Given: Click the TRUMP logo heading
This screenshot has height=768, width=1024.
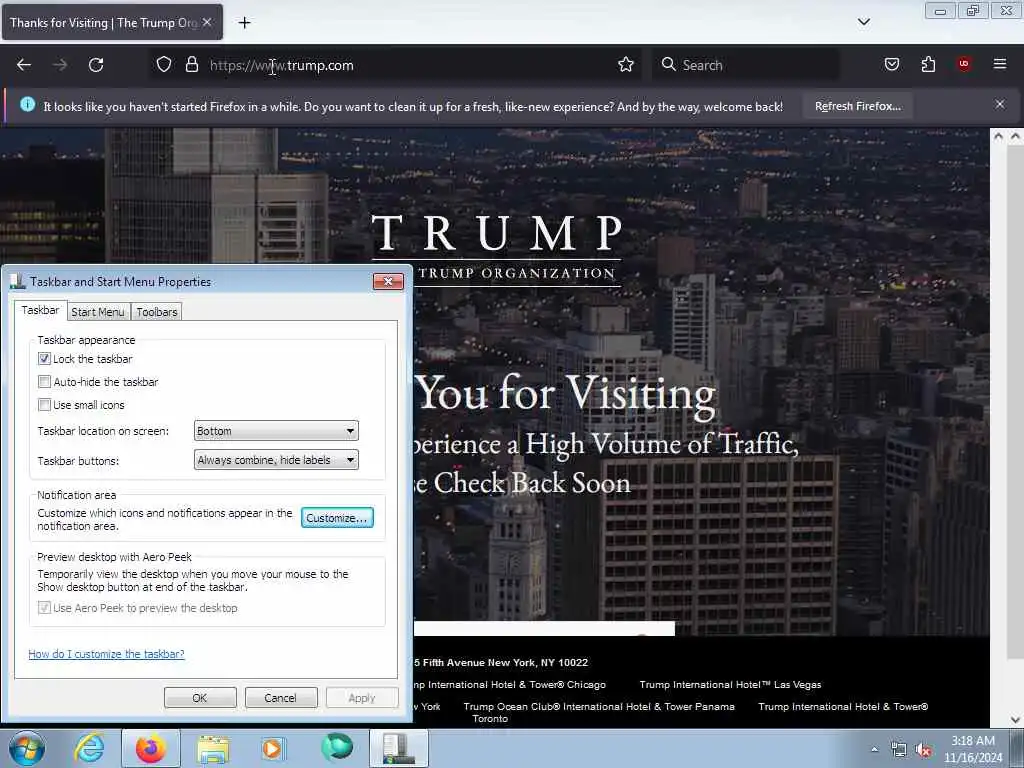Looking at the screenshot, I should [x=496, y=233].
